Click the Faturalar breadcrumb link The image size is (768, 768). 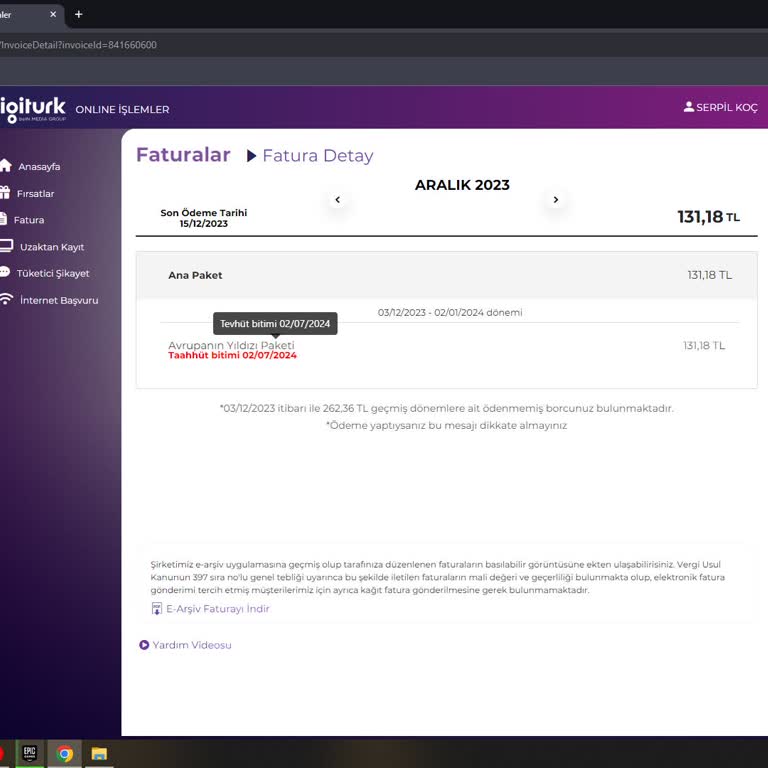(x=183, y=155)
